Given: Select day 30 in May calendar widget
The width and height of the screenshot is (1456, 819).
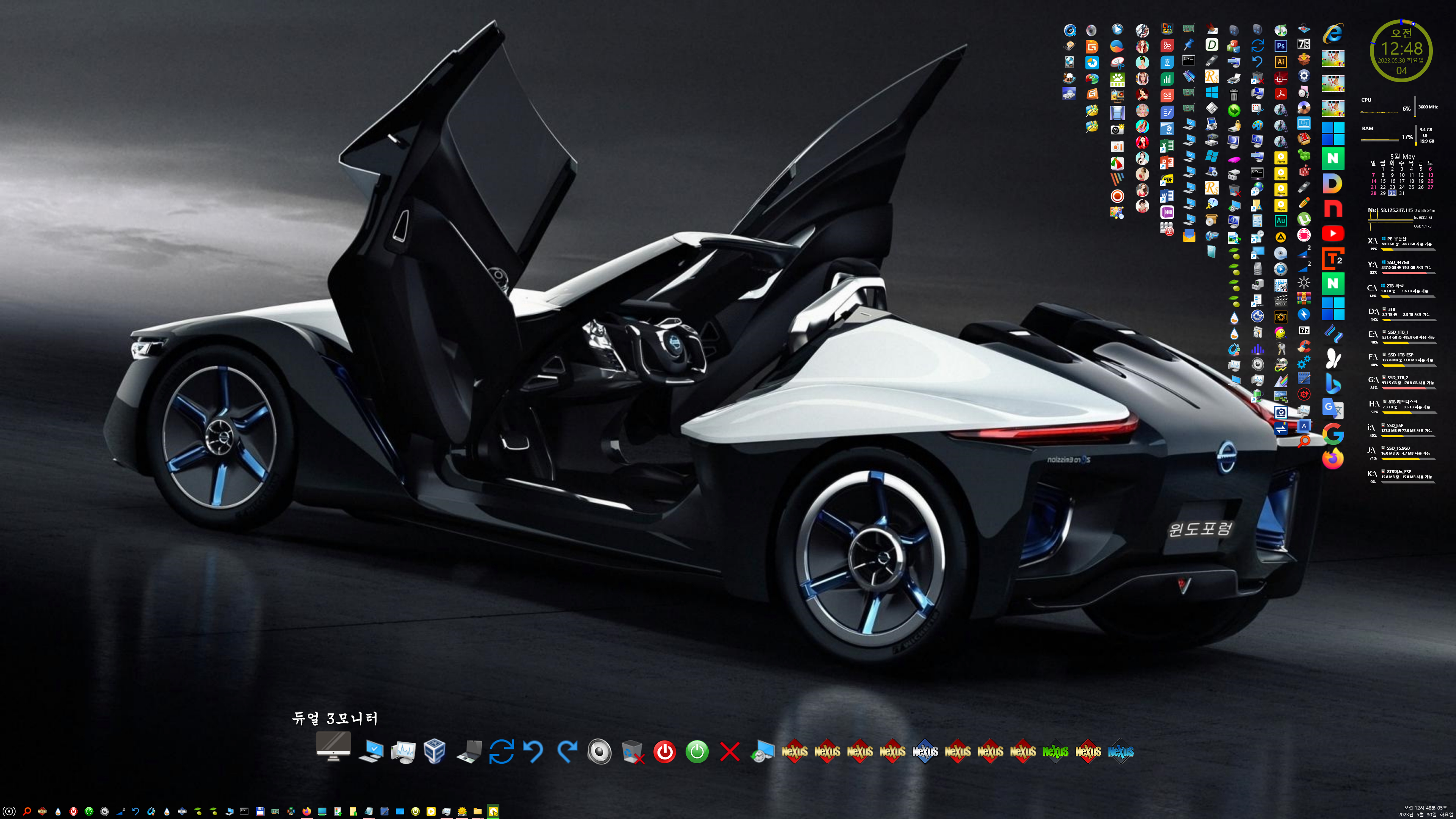Looking at the screenshot, I should click(1392, 193).
